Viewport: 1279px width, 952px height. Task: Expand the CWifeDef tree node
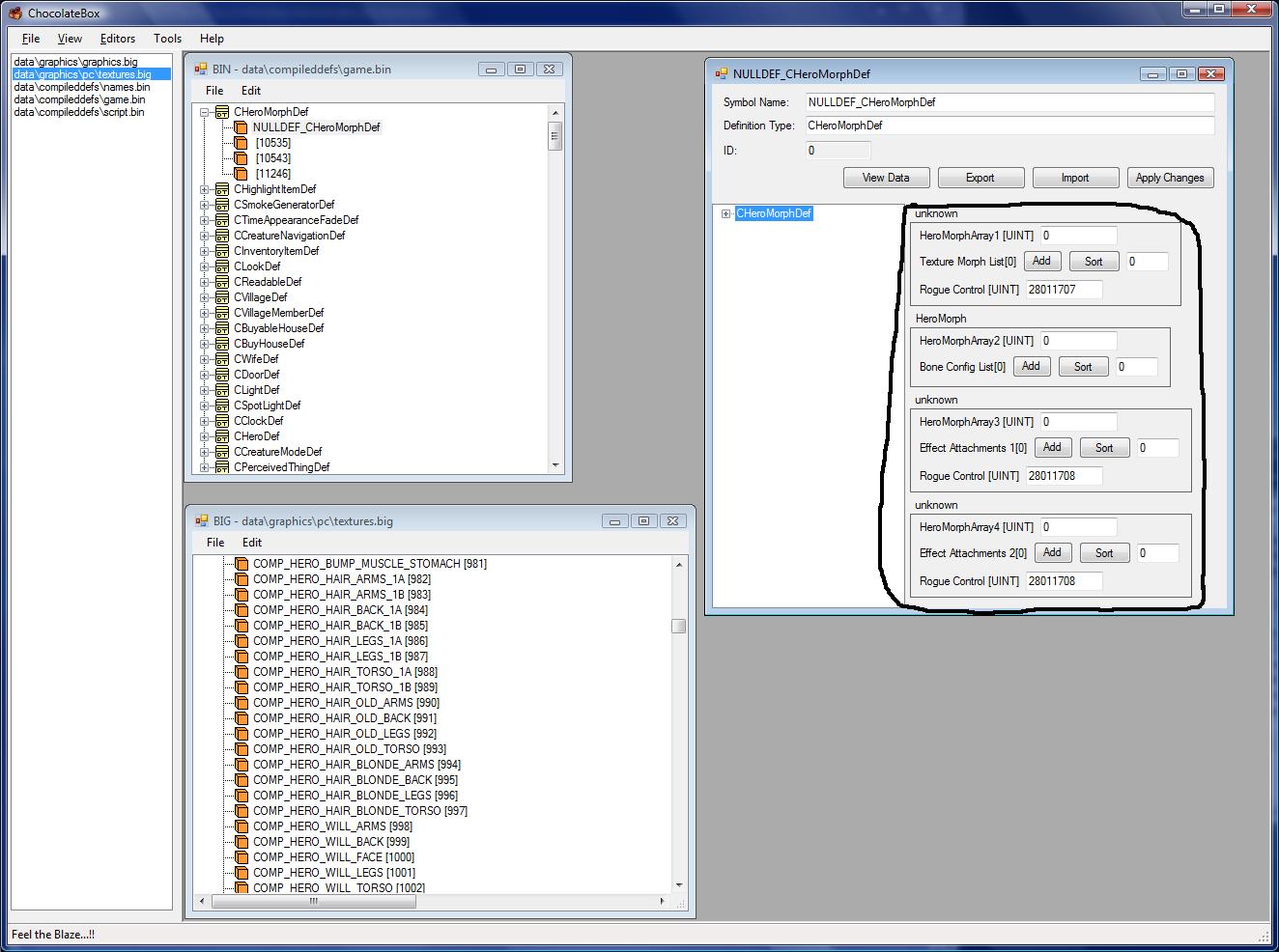205,359
